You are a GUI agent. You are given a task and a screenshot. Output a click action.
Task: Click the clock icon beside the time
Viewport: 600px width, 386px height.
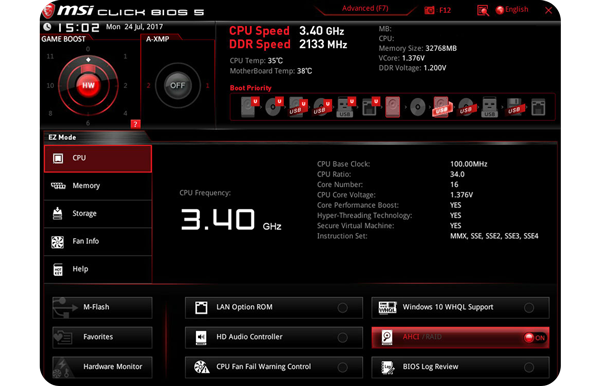pyautogui.click(x=47, y=27)
